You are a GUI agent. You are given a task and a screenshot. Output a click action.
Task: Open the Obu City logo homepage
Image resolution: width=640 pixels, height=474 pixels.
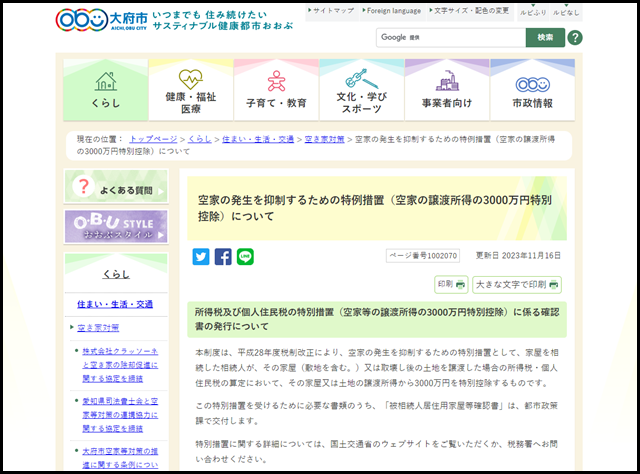[101, 20]
